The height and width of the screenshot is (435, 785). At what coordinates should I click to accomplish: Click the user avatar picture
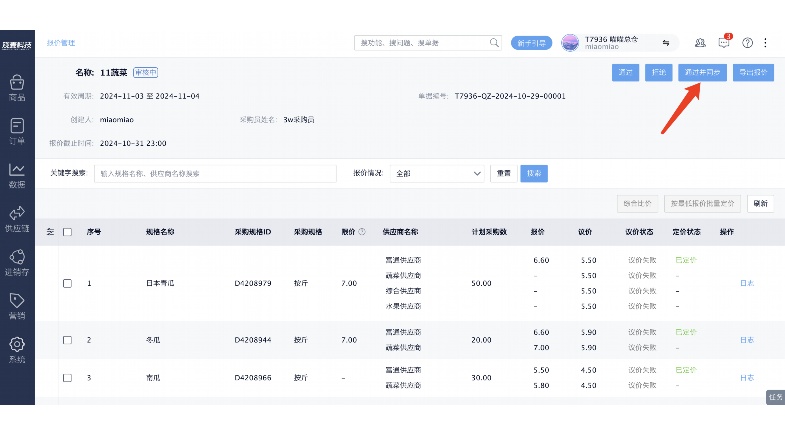[570, 43]
